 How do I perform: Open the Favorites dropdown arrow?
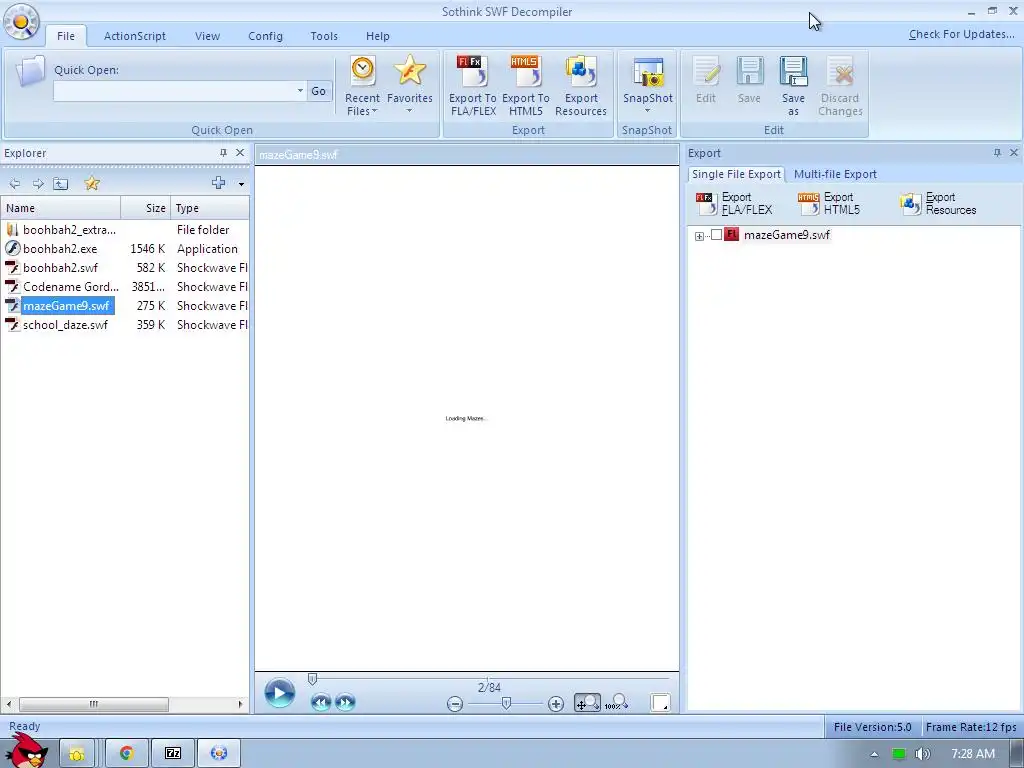pyautogui.click(x=409, y=110)
